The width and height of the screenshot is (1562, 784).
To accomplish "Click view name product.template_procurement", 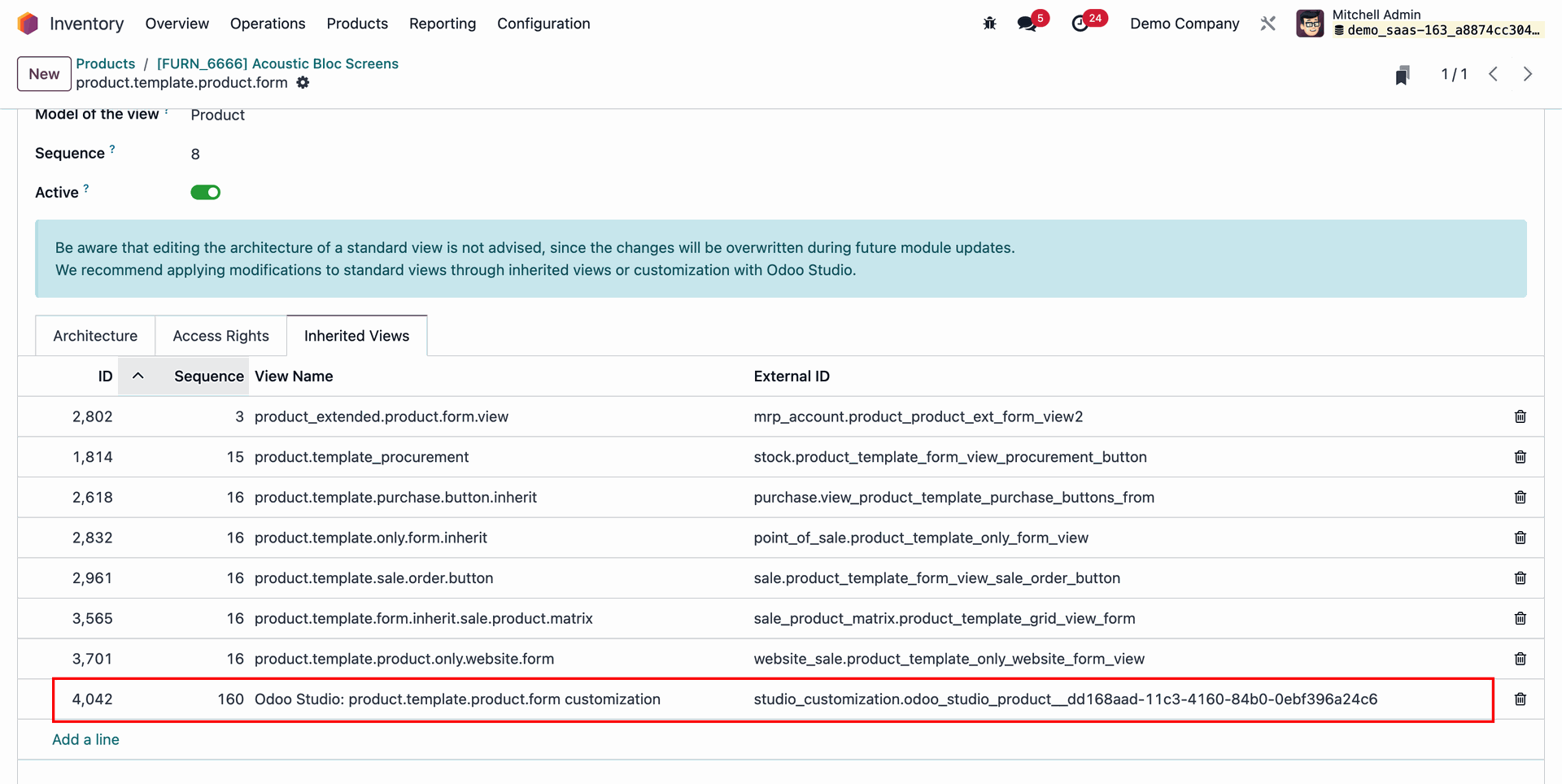I will (x=361, y=457).
